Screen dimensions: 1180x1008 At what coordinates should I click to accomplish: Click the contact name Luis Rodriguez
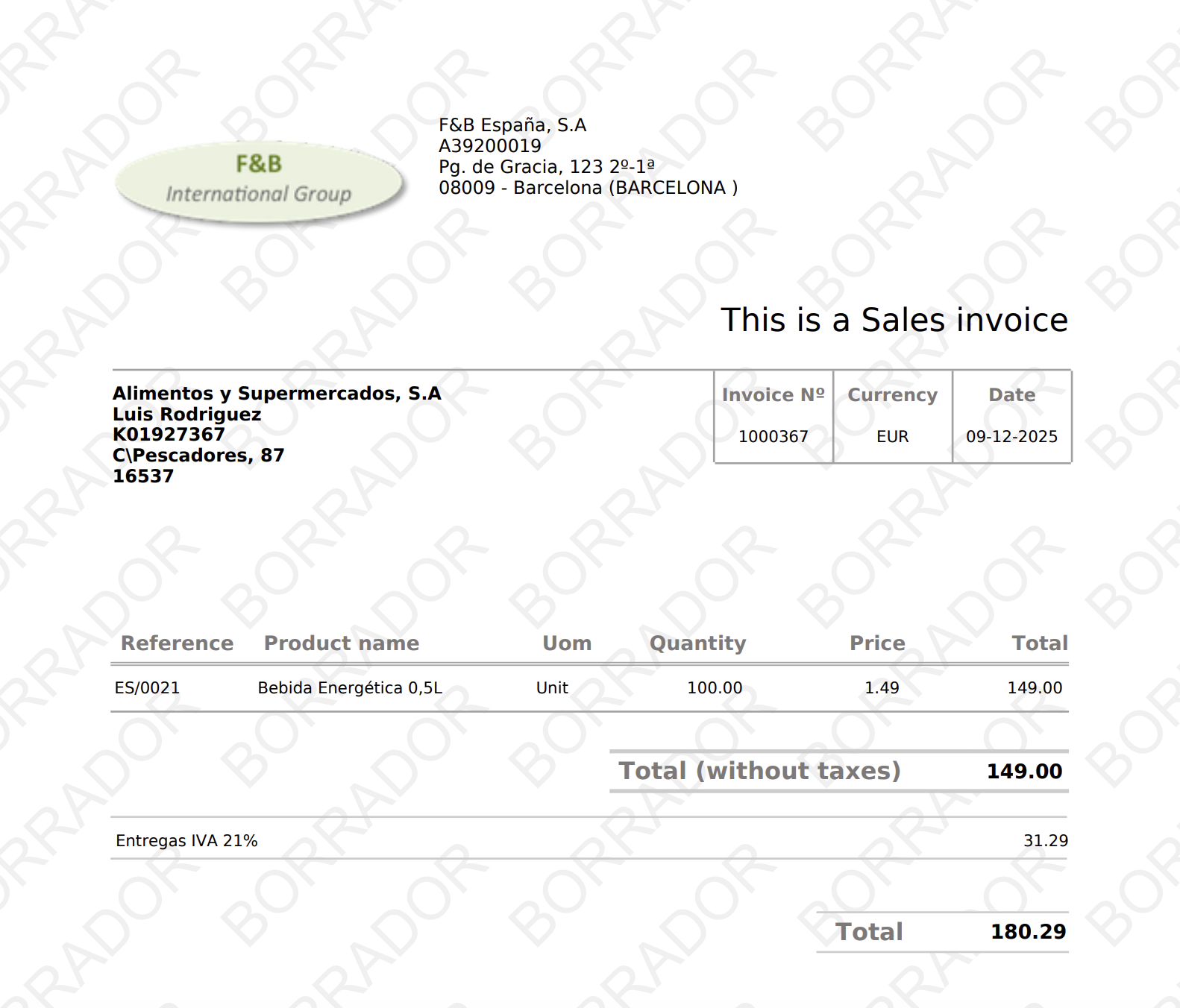tap(186, 415)
